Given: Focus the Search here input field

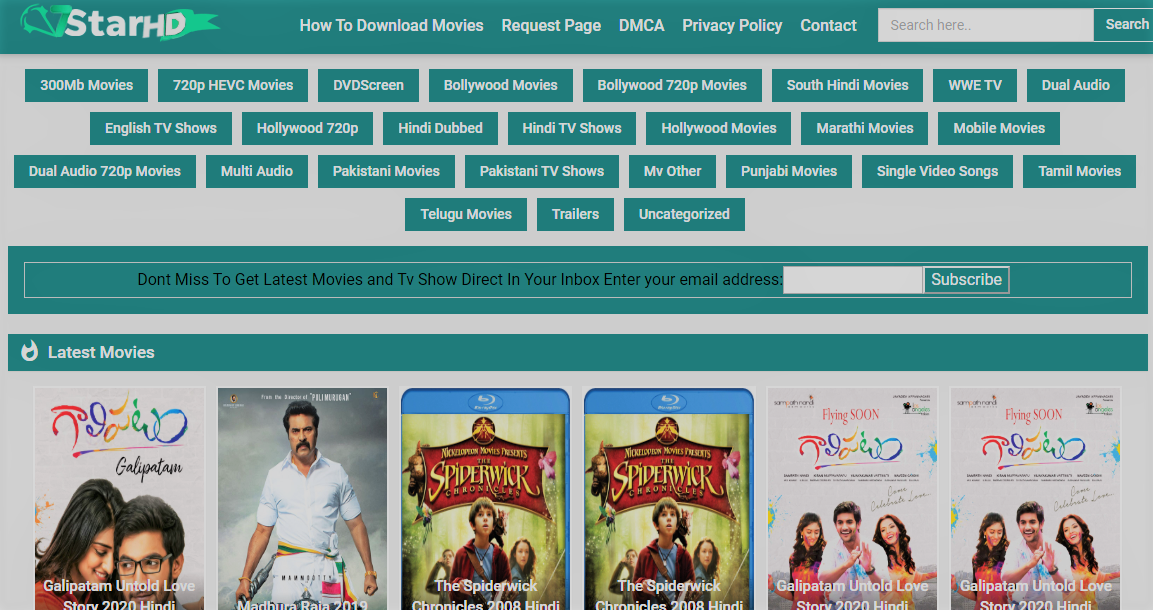Looking at the screenshot, I should click(985, 25).
